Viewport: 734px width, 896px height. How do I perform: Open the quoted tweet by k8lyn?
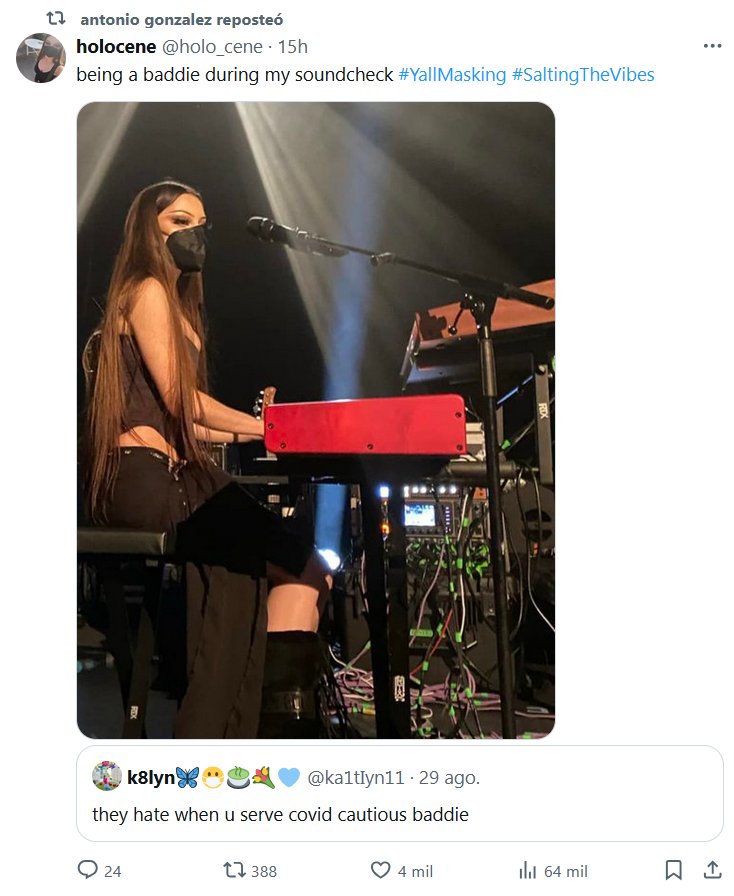[400, 813]
